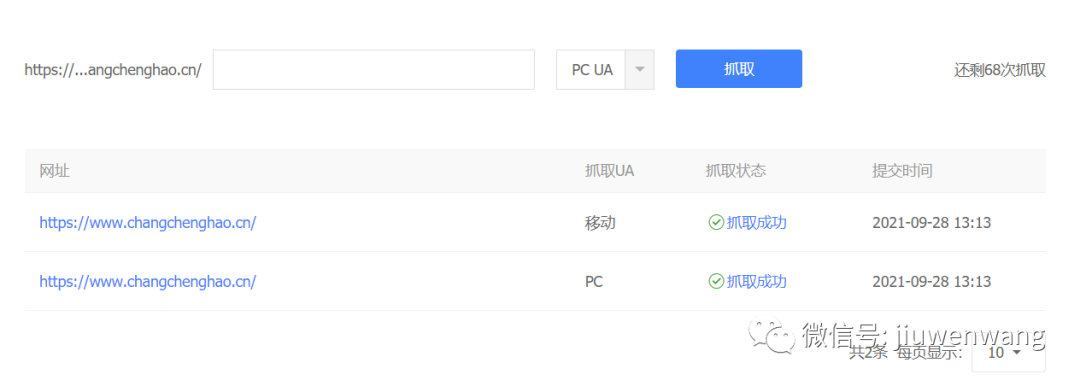Click the blue 抓取 button

(x=738, y=69)
